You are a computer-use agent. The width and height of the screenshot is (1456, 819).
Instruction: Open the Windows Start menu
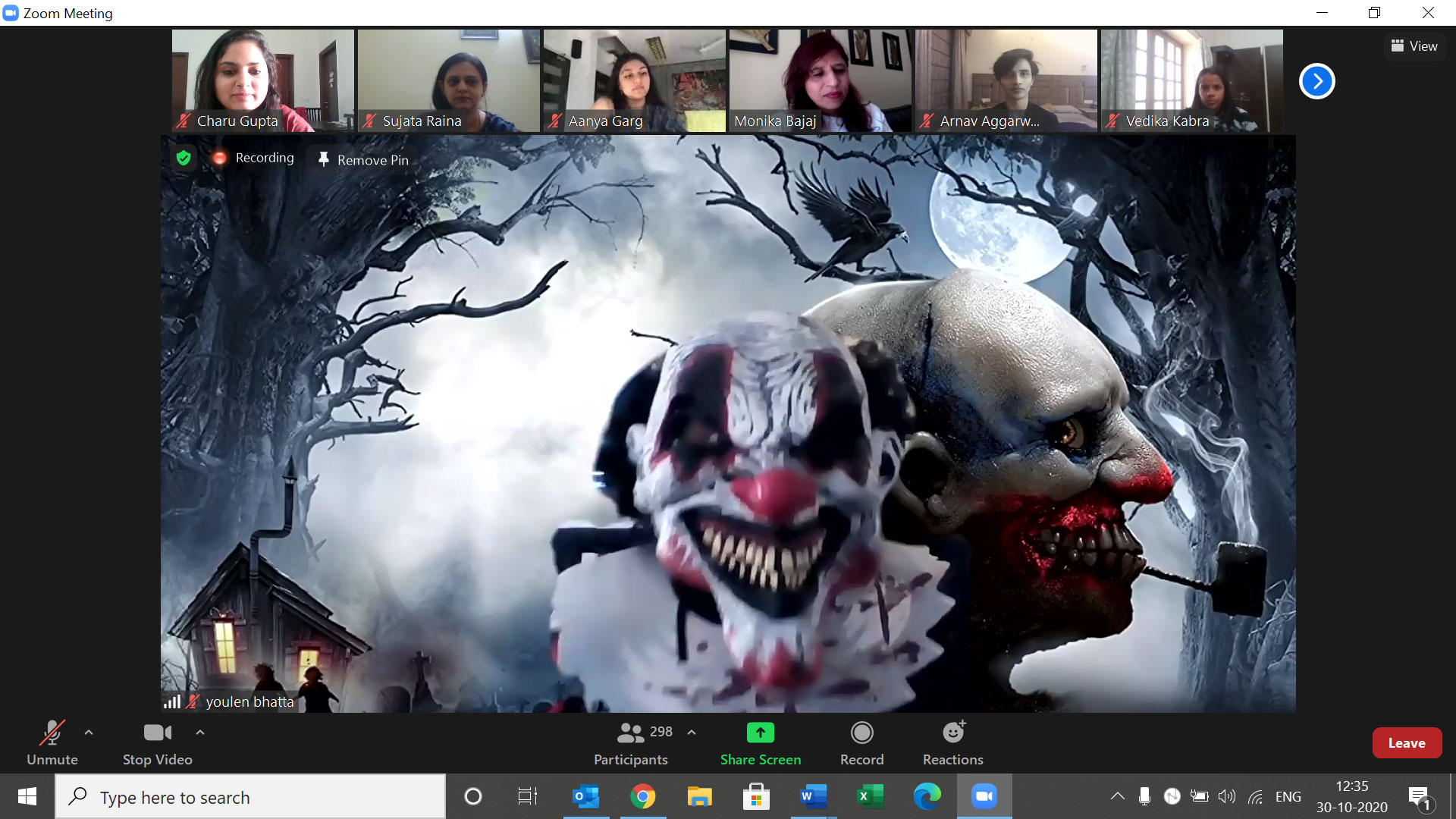(27, 796)
